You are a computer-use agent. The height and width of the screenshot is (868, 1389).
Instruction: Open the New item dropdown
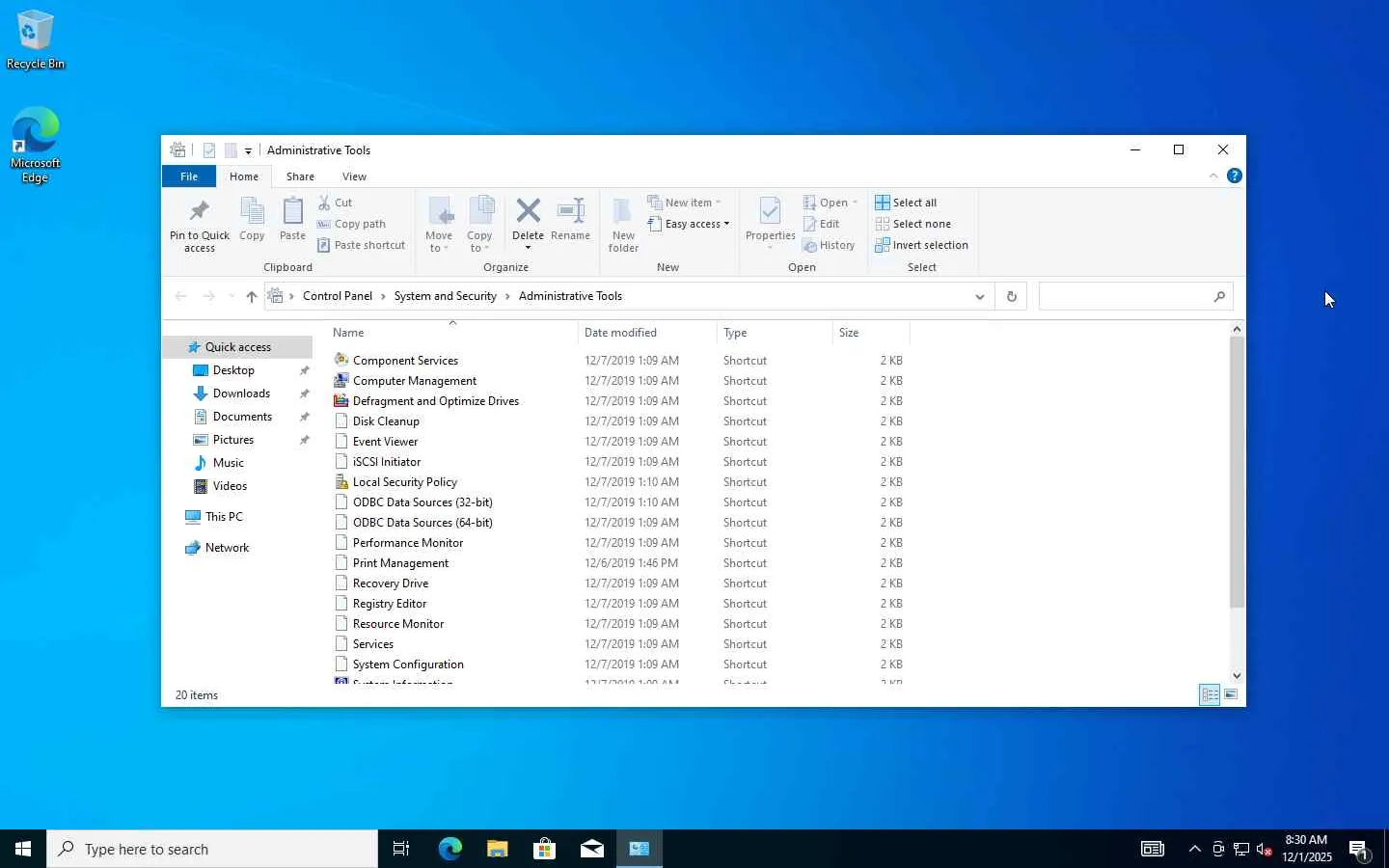coord(684,203)
